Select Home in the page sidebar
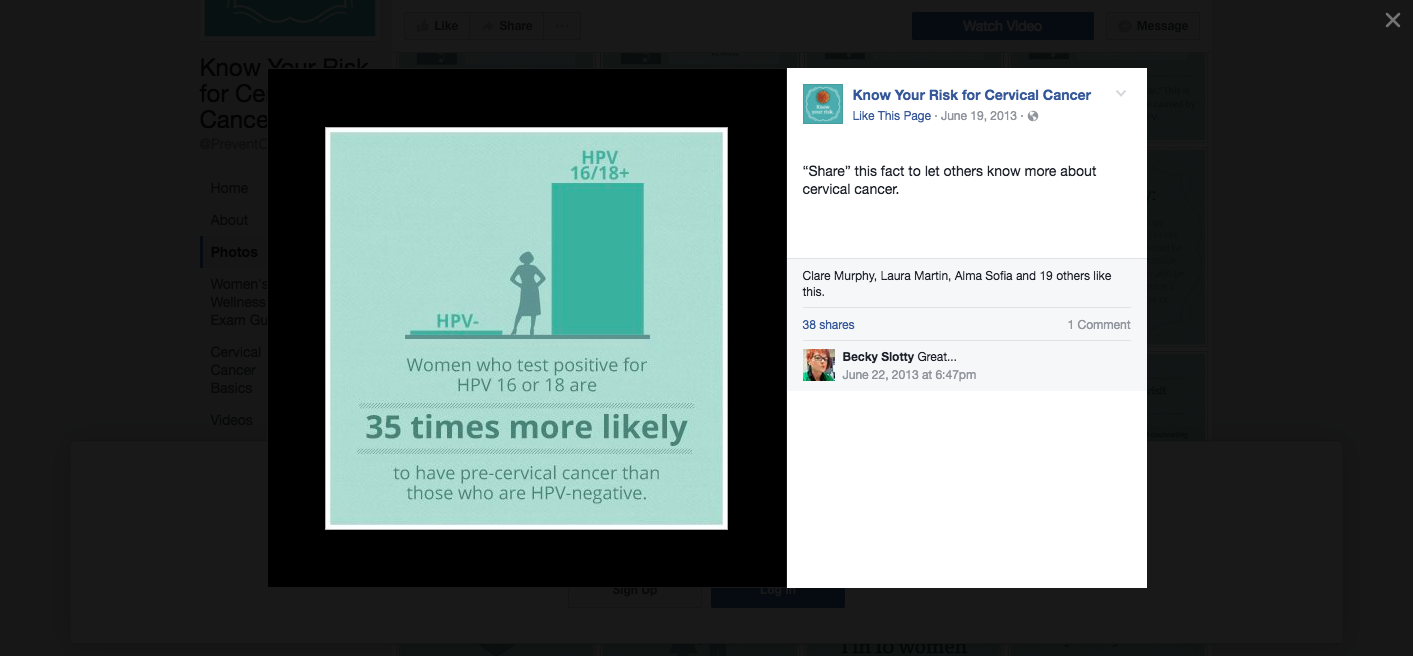This screenshot has width=1413, height=656. [x=229, y=188]
